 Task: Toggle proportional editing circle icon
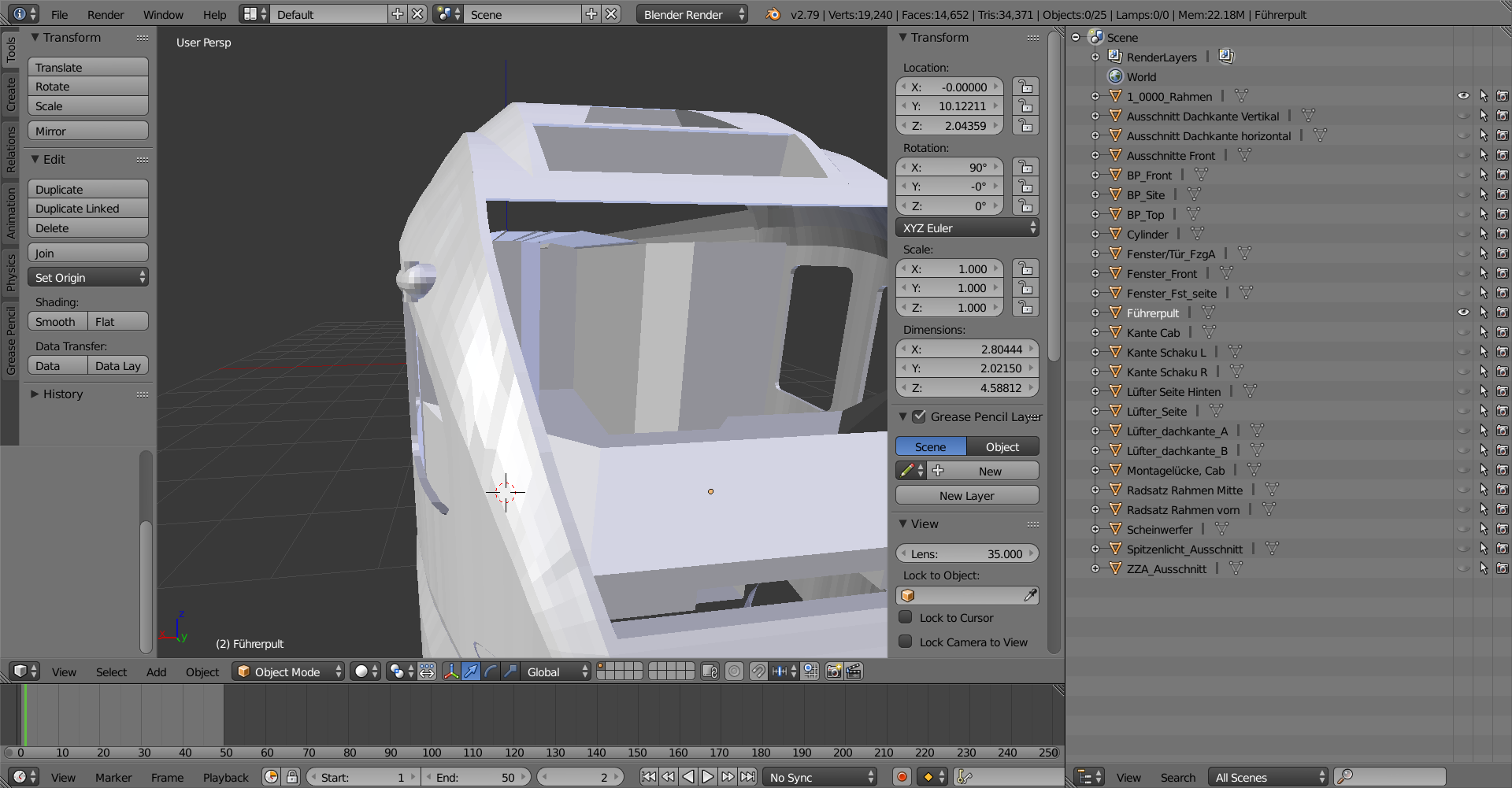coord(734,671)
